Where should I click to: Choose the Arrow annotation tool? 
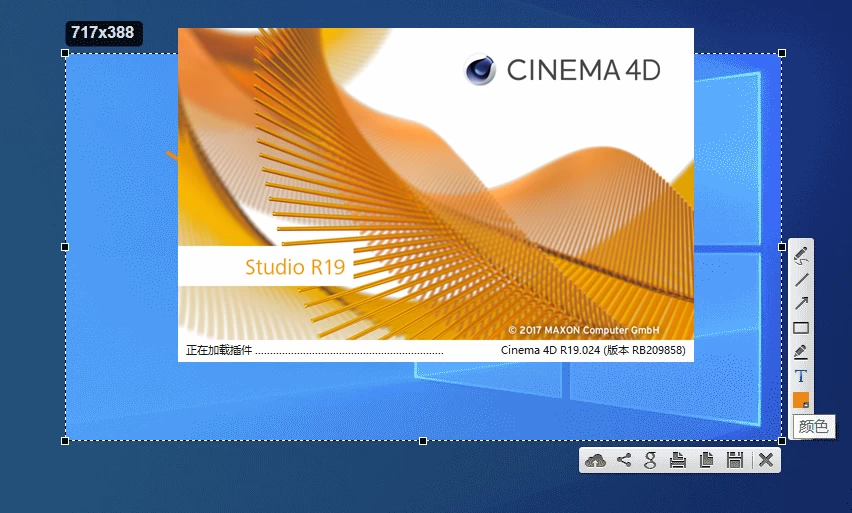(801, 304)
